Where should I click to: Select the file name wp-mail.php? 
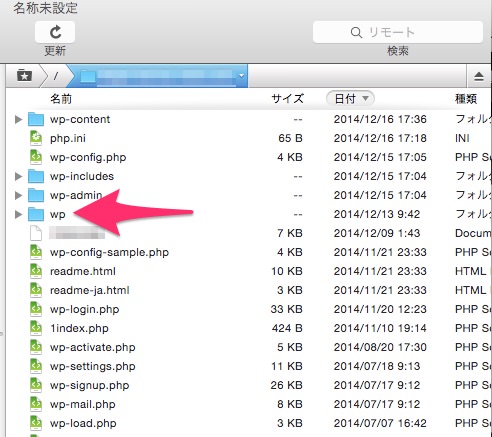[83, 404]
